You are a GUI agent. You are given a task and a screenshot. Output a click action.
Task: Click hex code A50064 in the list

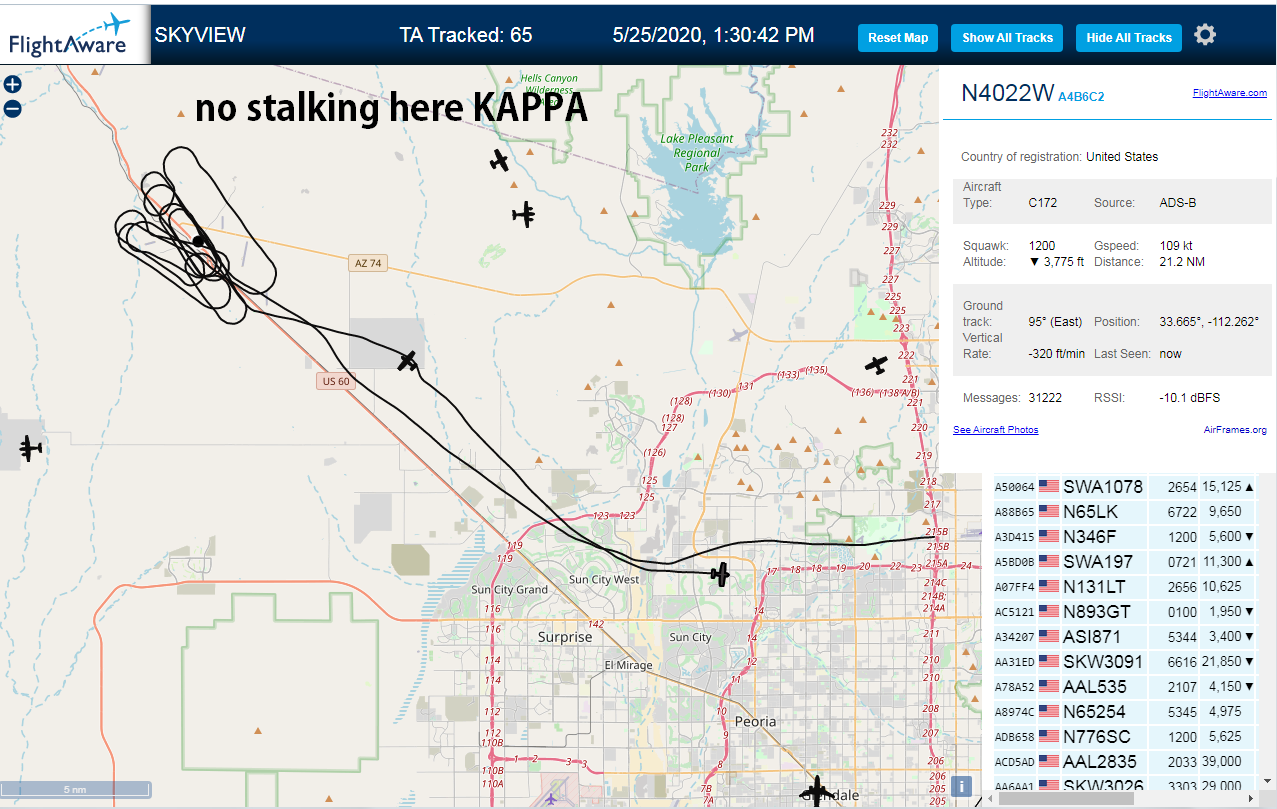point(1013,488)
